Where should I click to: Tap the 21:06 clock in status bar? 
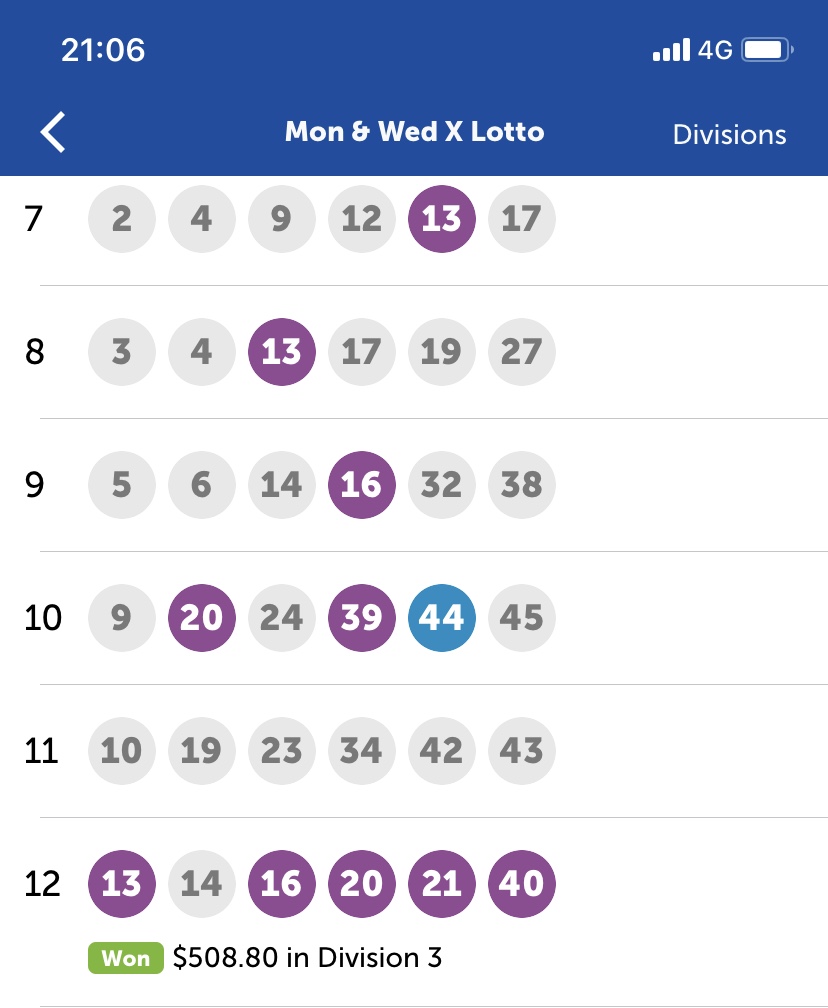point(103,50)
